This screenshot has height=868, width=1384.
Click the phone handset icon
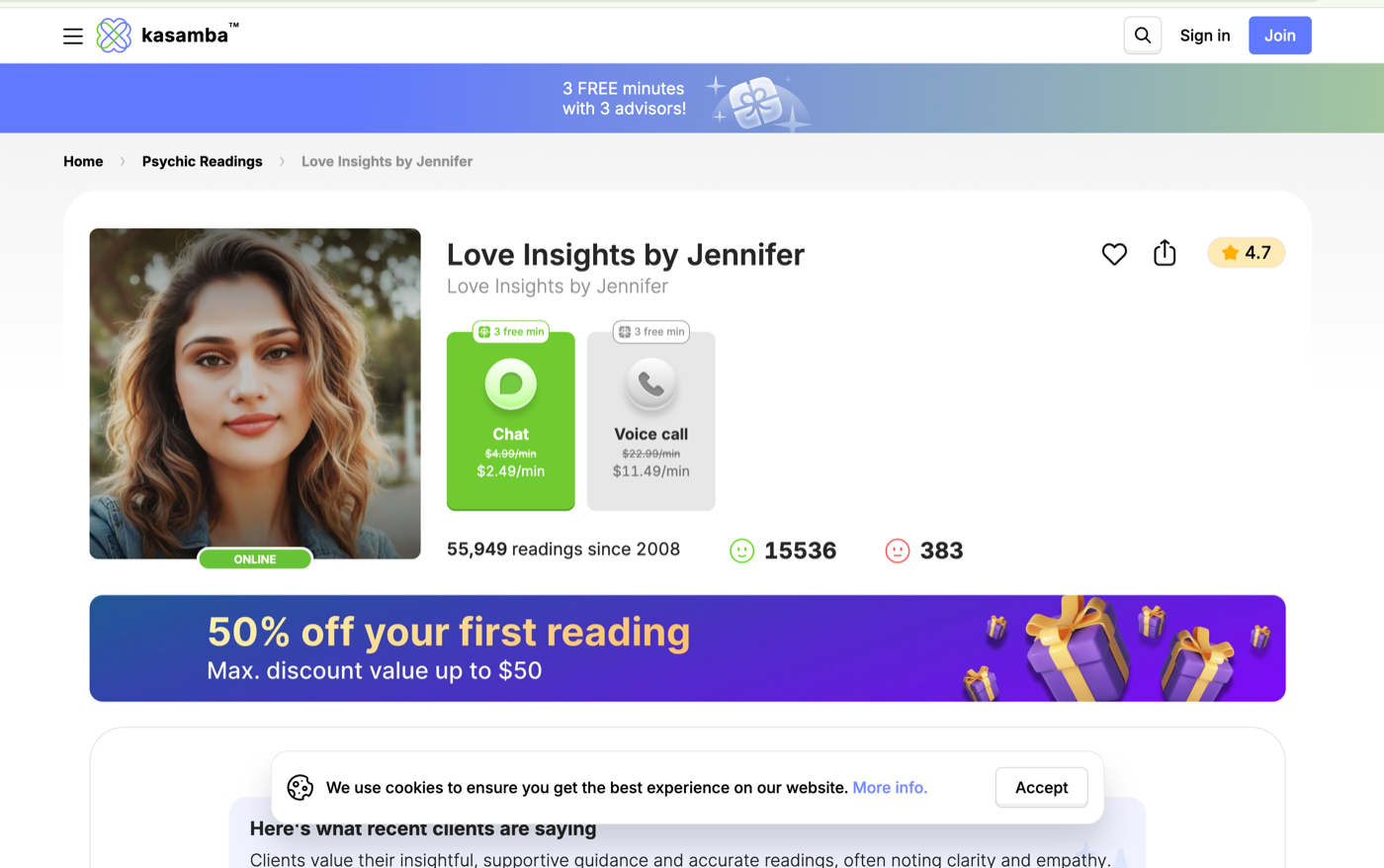[x=650, y=384]
